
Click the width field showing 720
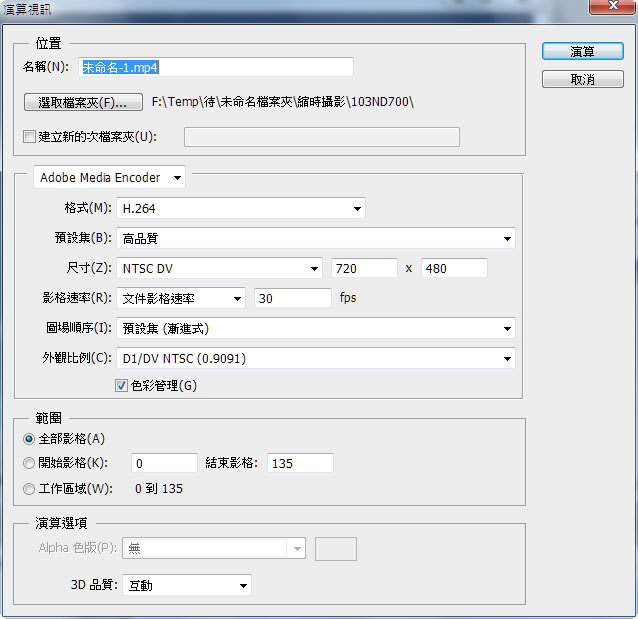point(364,268)
